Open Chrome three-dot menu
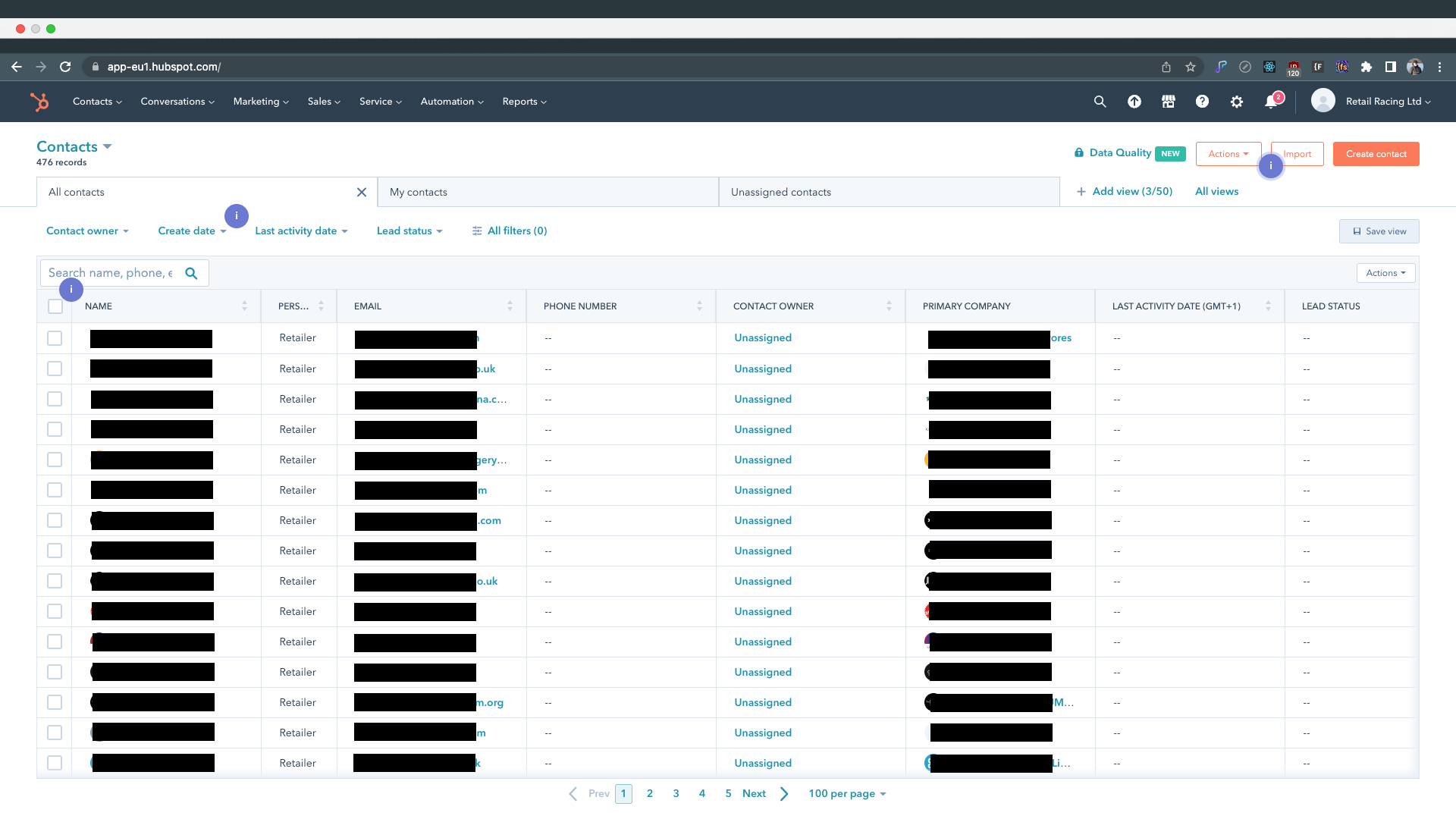The image size is (1456, 819). 1439,67
